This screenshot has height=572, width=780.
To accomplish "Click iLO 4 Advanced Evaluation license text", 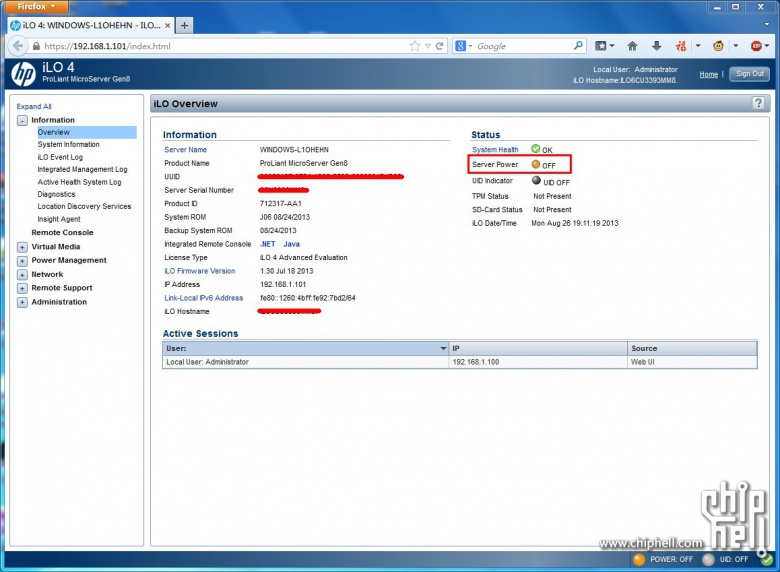I will (303, 258).
